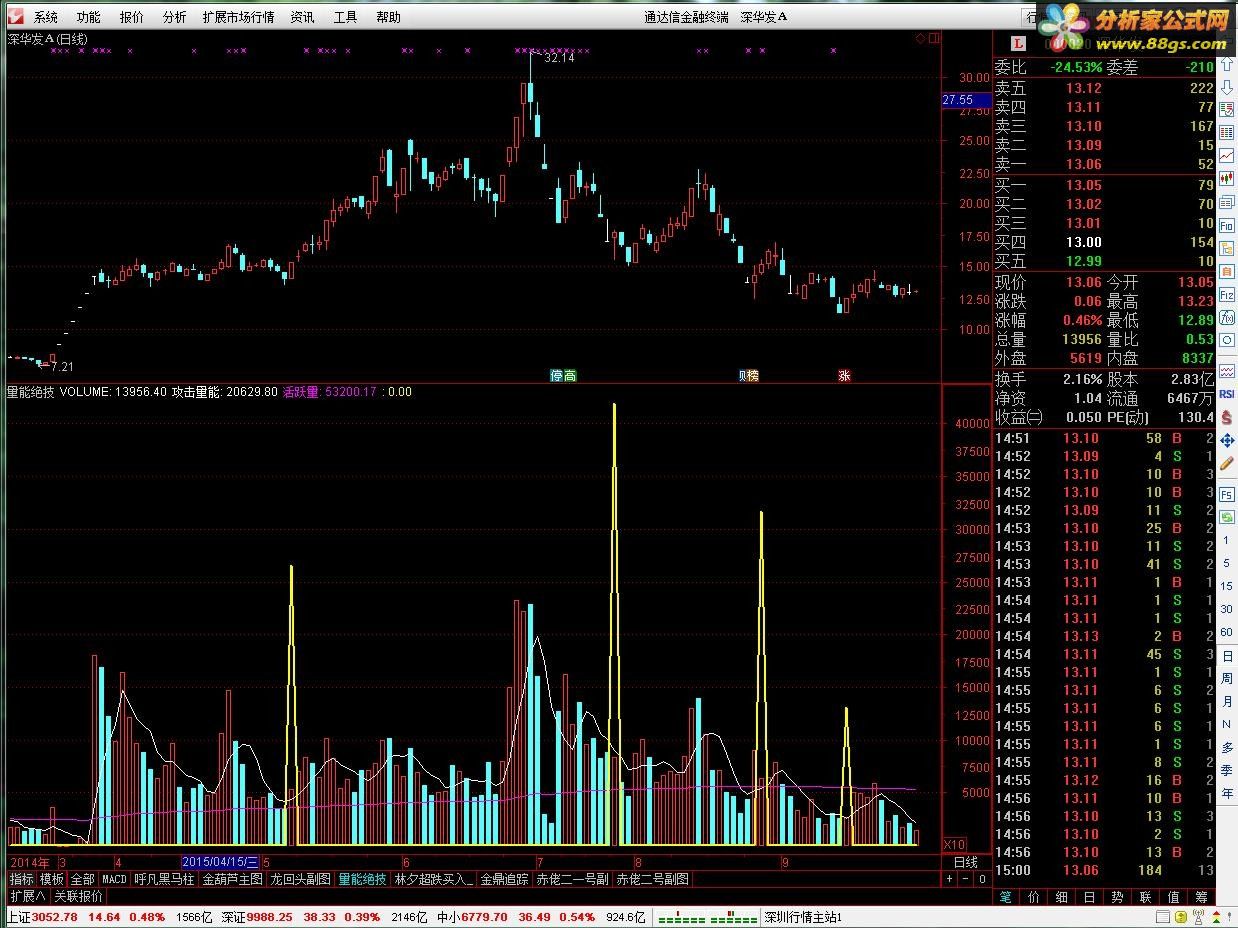
Task: Switch to 60-minute period
Action: tap(1226, 632)
